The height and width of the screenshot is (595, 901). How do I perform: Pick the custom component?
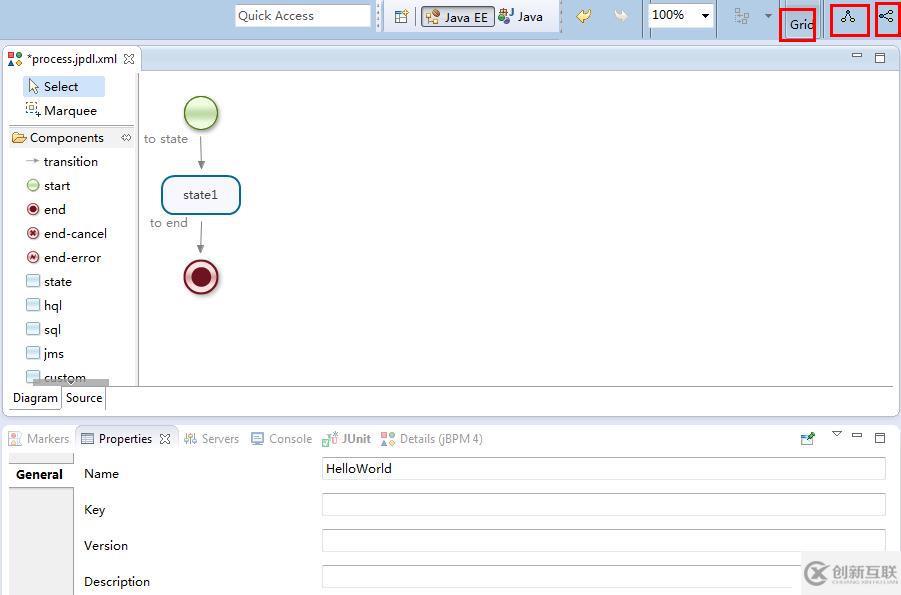(56, 377)
